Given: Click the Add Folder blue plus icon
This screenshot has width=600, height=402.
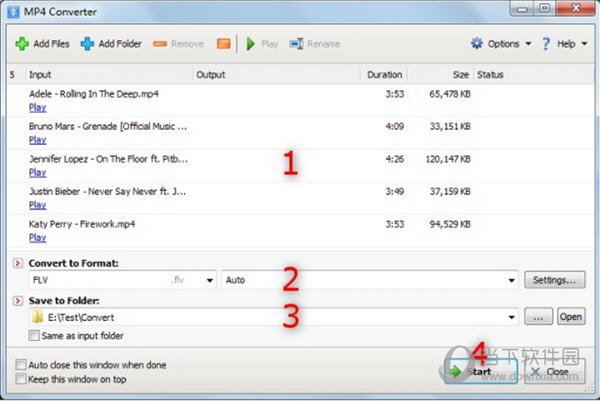Looking at the screenshot, I should click(x=87, y=44).
